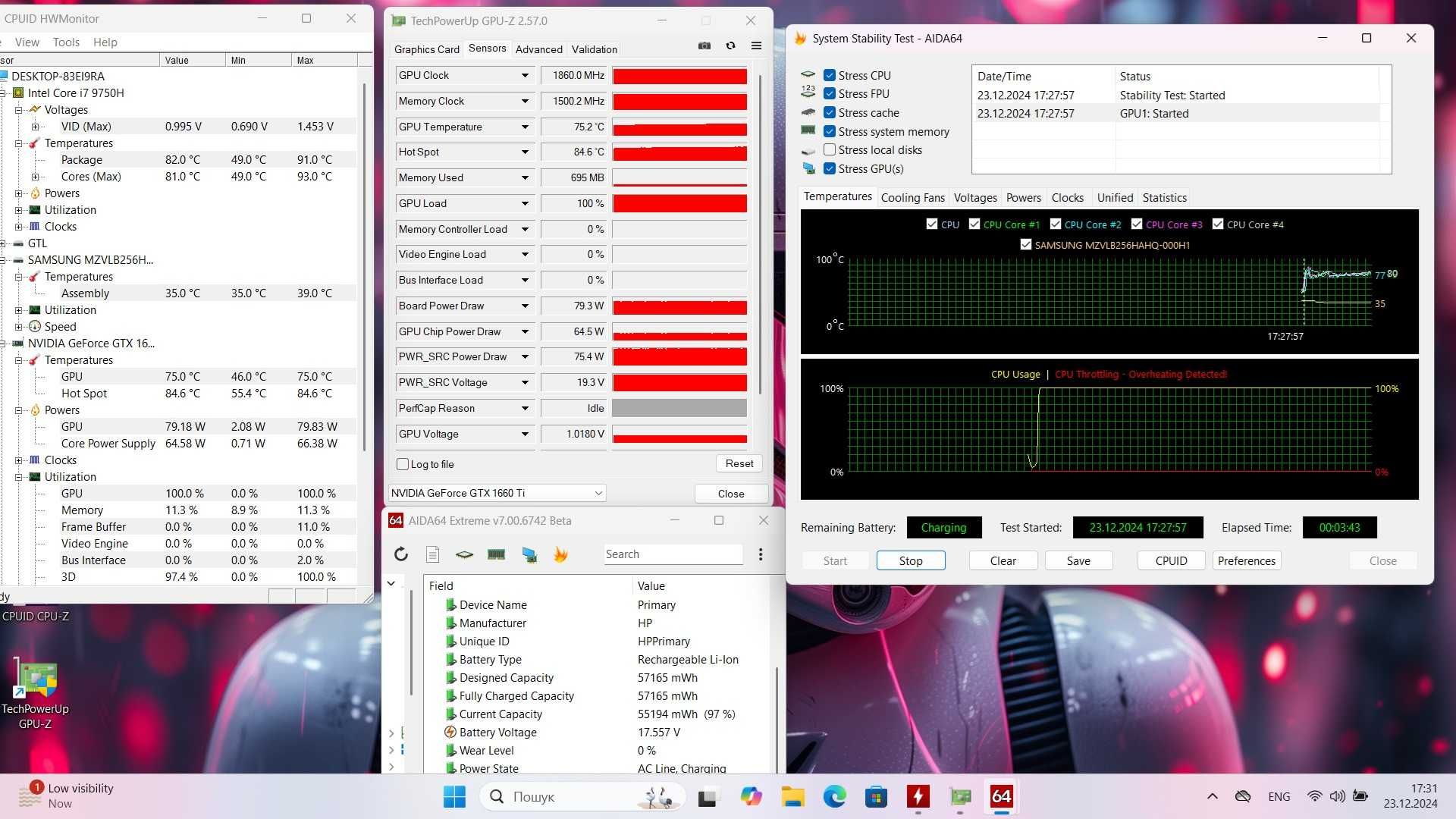
Task: Click the Clear button in AIDA64
Action: 1003,560
